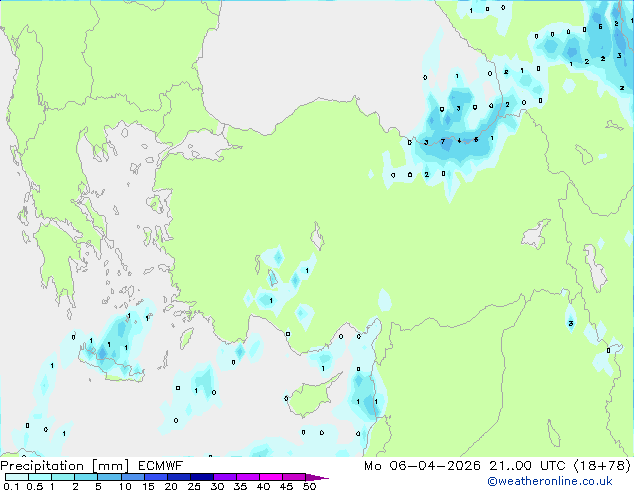Click the '15' legend scale label

pos(148,486)
